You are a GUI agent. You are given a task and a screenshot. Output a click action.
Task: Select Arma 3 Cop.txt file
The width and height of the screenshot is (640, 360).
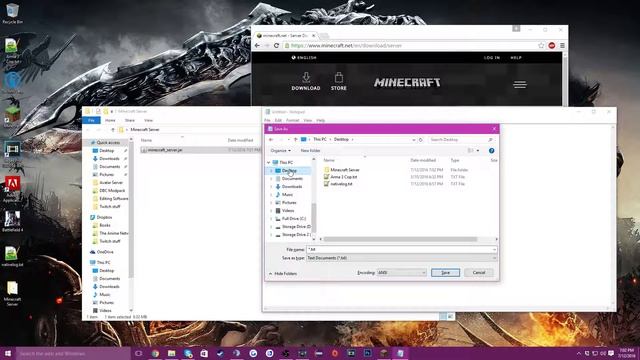343,177
